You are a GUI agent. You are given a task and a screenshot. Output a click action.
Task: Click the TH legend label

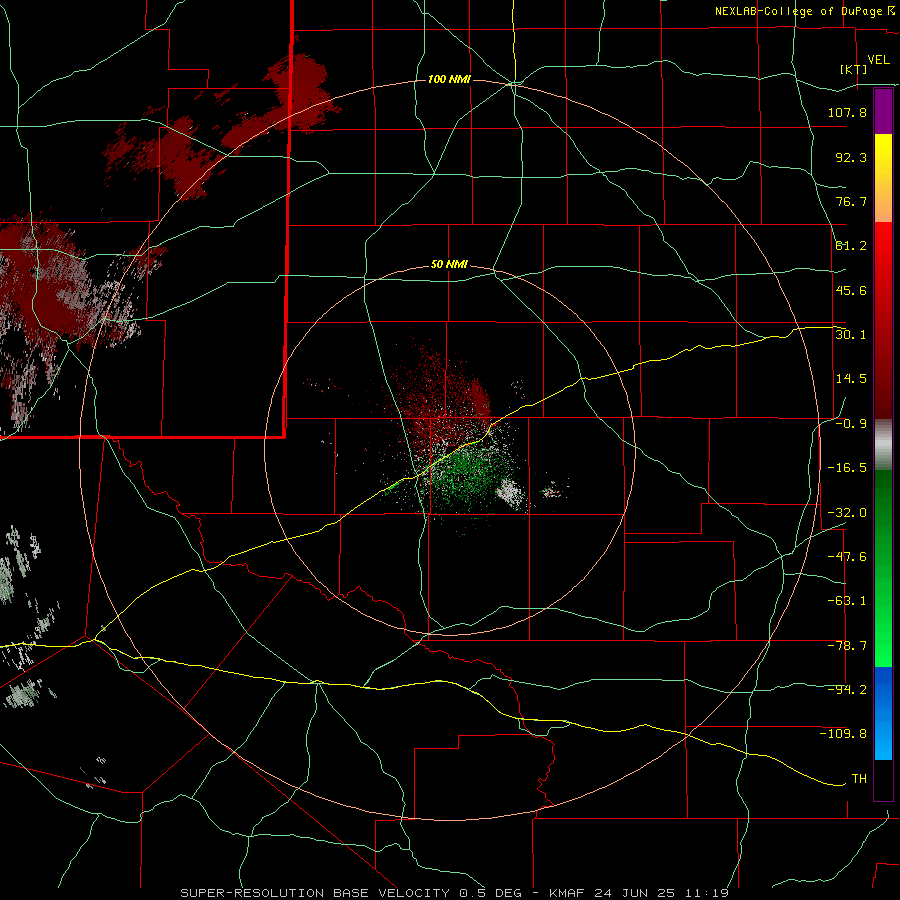pyautogui.click(x=859, y=779)
